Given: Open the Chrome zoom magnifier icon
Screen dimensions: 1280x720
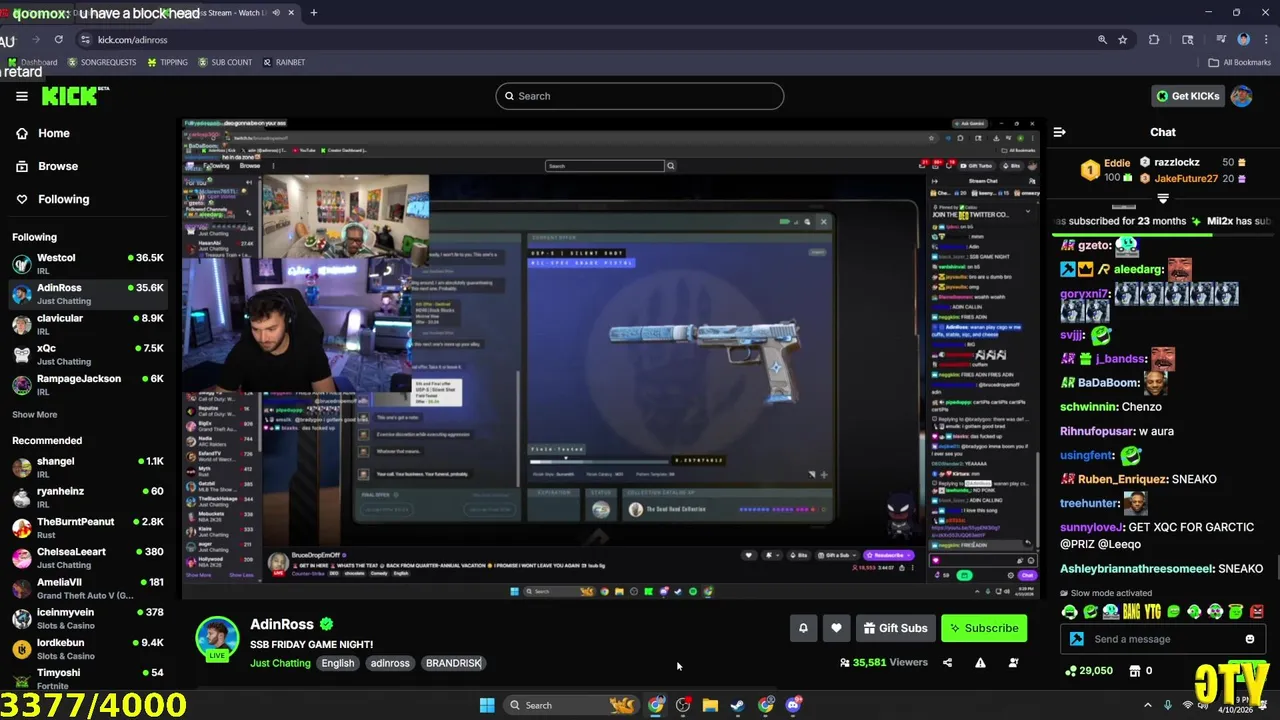Looking at the screenshot, I should click(1102, 40).
